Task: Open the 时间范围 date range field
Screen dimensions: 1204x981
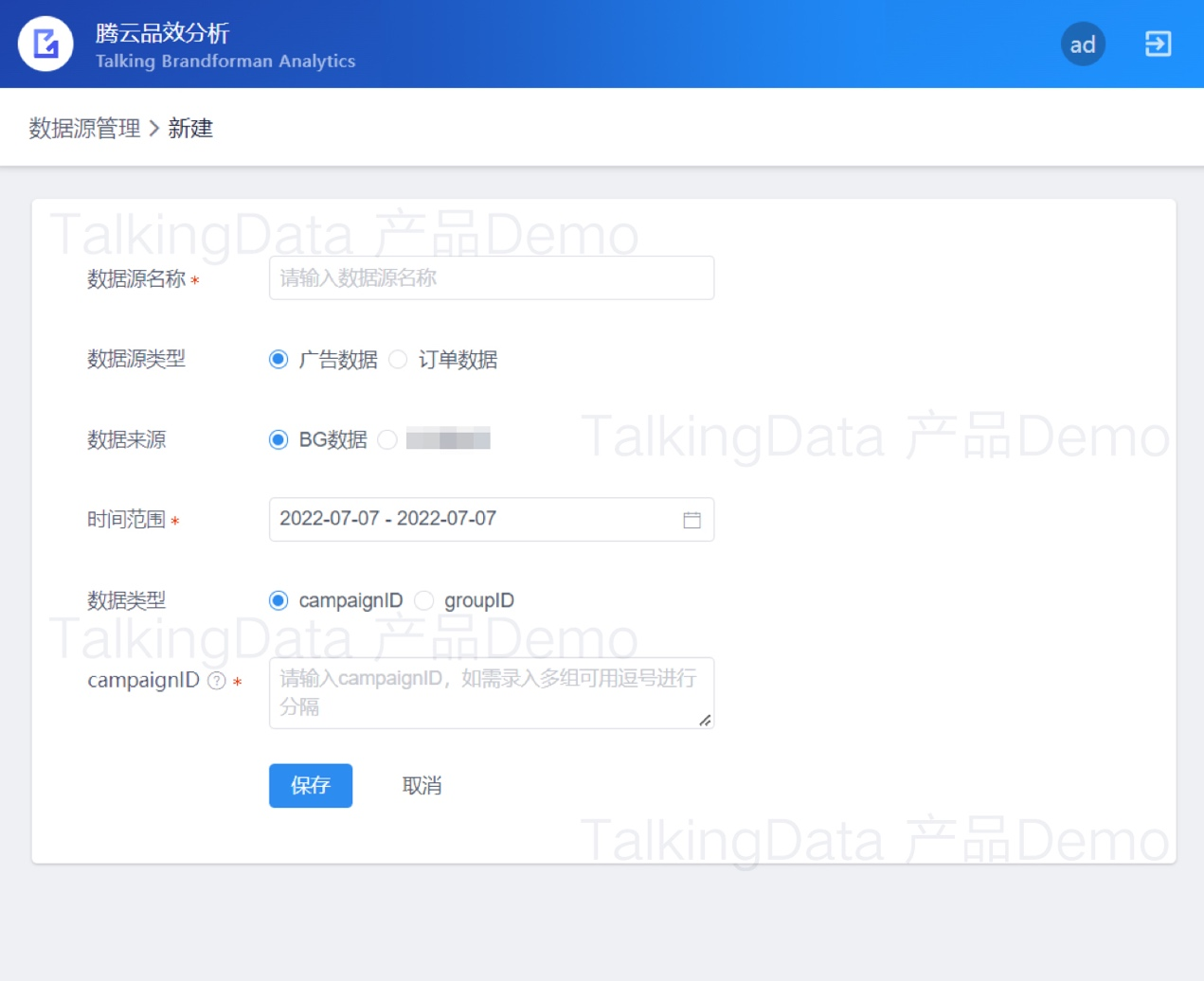Action: (492, 520)
